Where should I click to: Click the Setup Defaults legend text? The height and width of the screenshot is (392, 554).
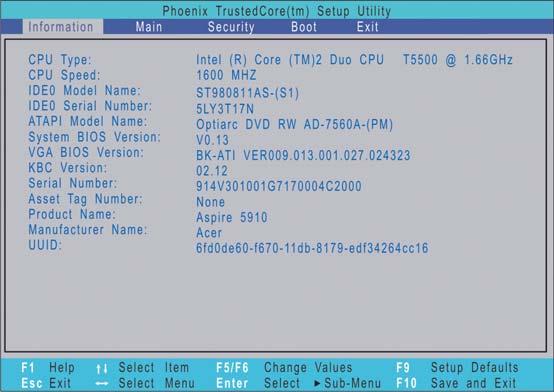coord(475,368)
